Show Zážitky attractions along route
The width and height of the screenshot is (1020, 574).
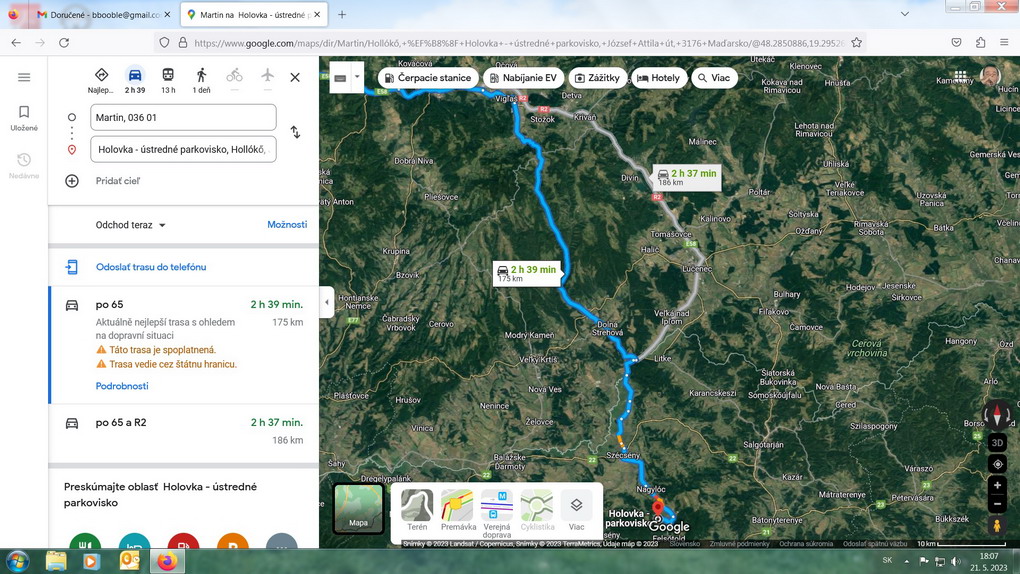tap(597, 77)
